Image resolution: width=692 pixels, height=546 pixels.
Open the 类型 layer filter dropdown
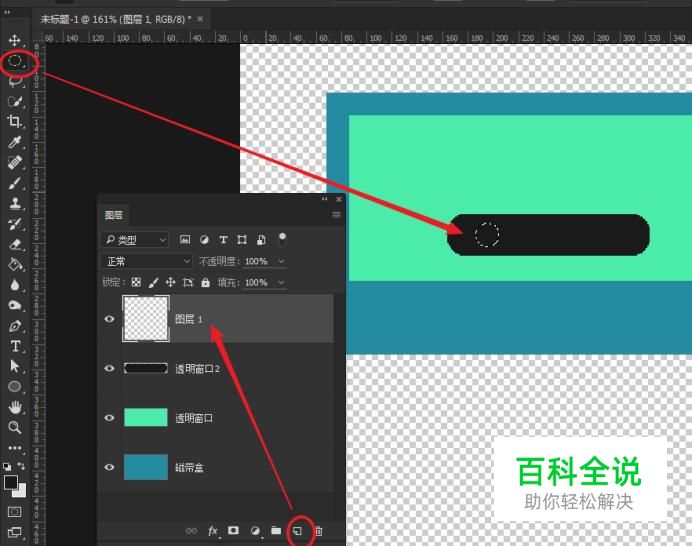(135, 240)
